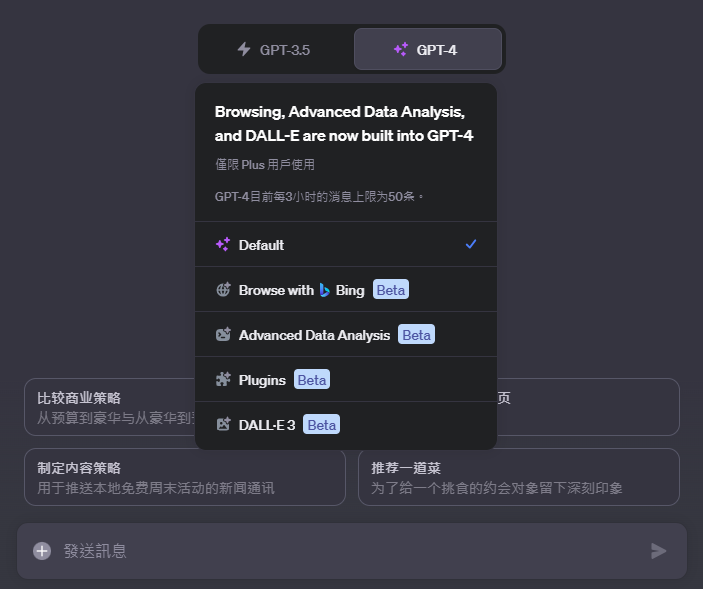Open the 推荐一道菜 suggestion card
The height and width of the screenshot is (589, 703).
pos(519,477)
